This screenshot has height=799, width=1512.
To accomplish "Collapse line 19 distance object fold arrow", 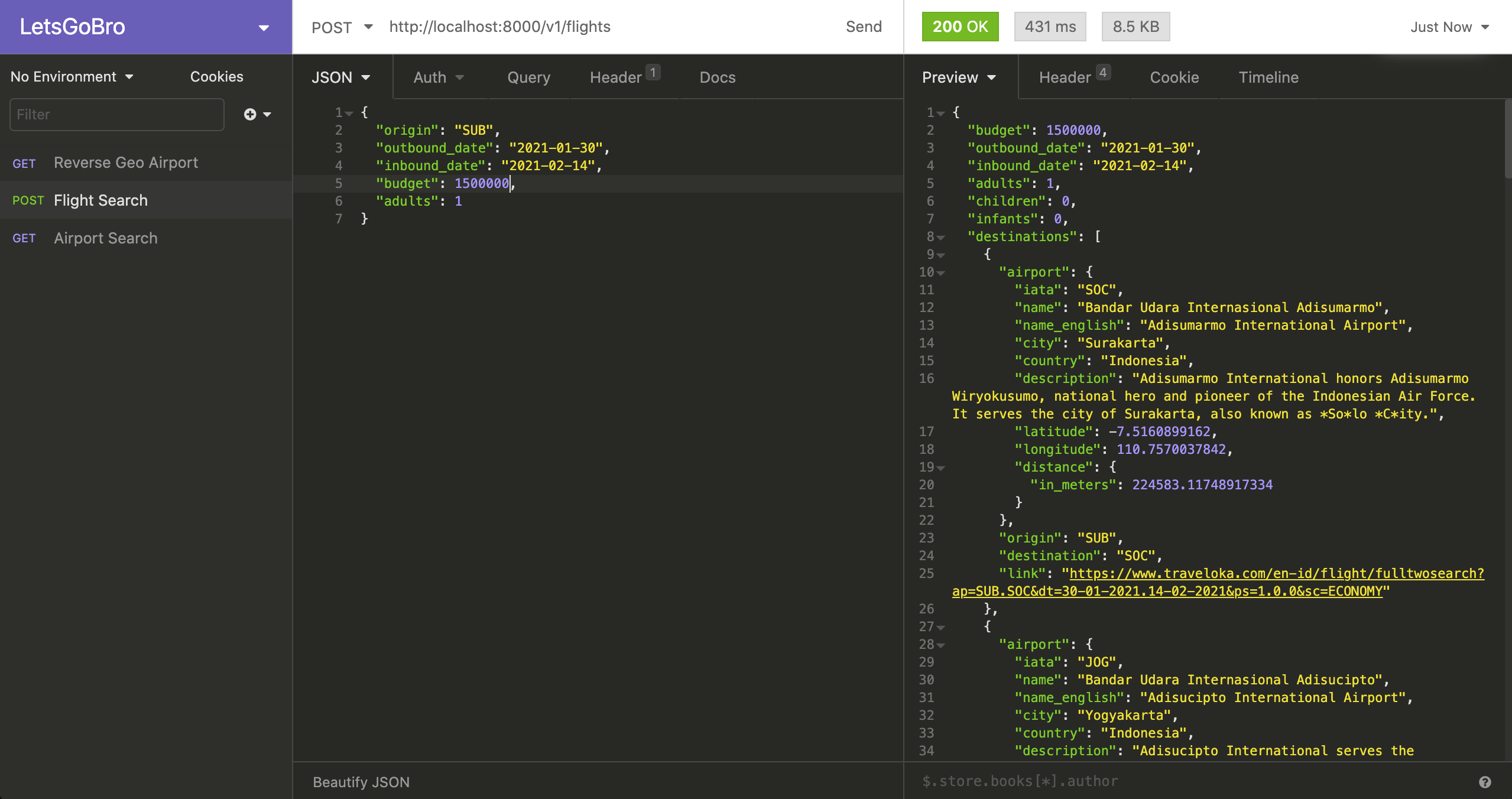I will pos(940,468).
